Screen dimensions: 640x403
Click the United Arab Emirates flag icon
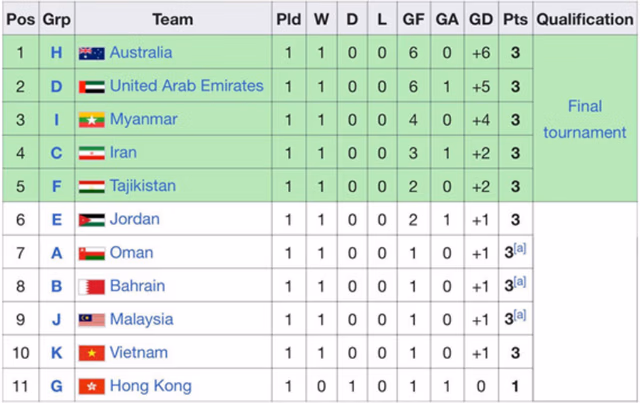(92, 87)
